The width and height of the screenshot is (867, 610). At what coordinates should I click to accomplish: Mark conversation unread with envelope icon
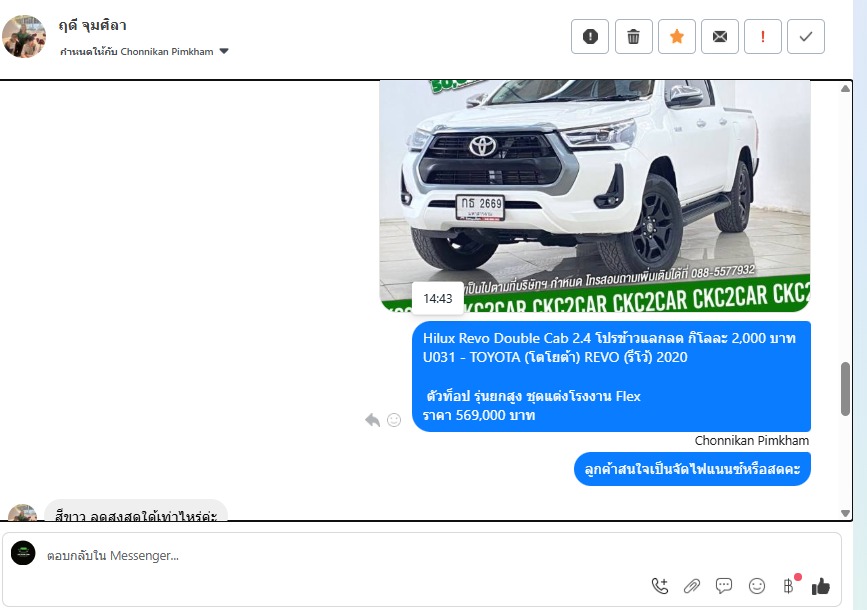coord(720,37)
